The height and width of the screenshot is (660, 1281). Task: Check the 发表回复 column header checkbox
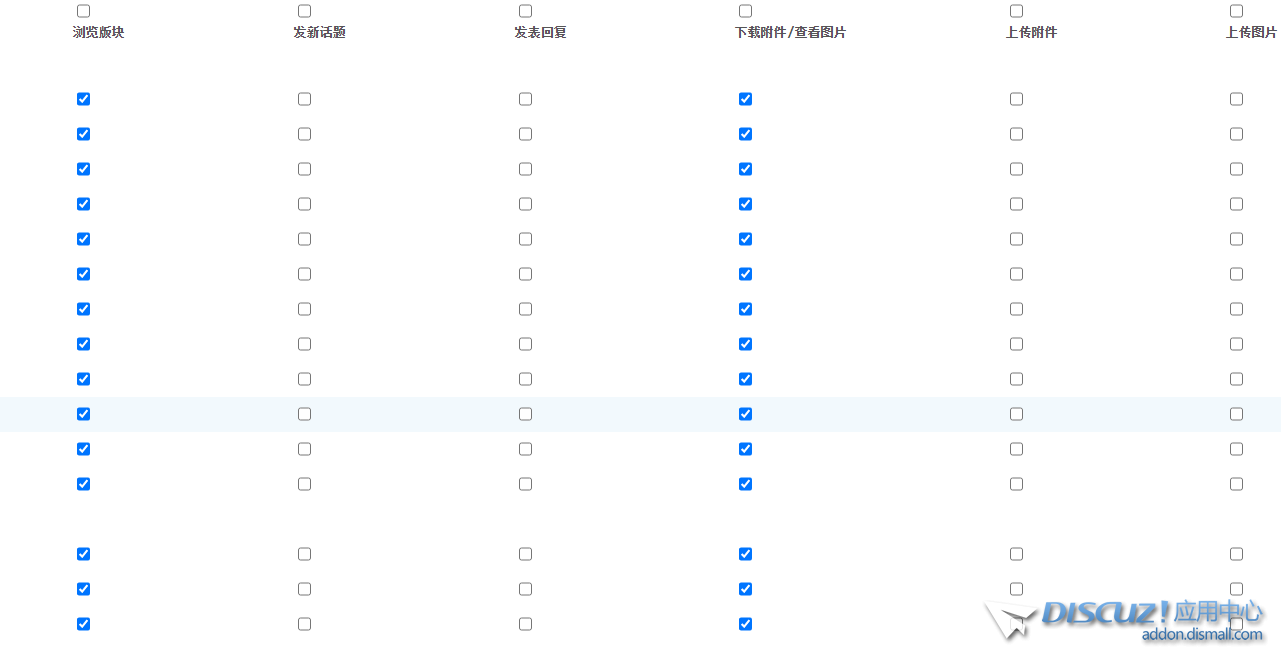(525, 11)
